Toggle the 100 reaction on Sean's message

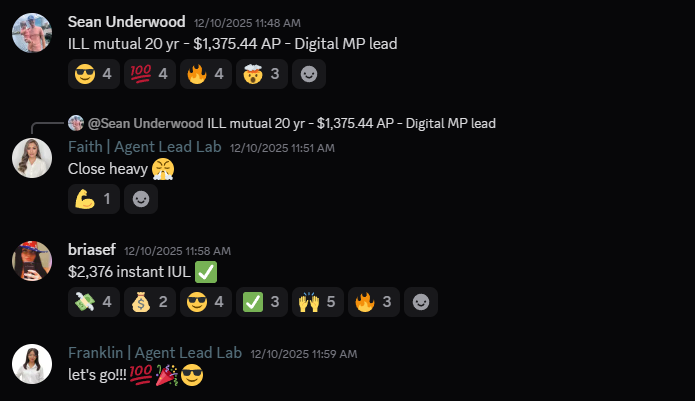149,74
